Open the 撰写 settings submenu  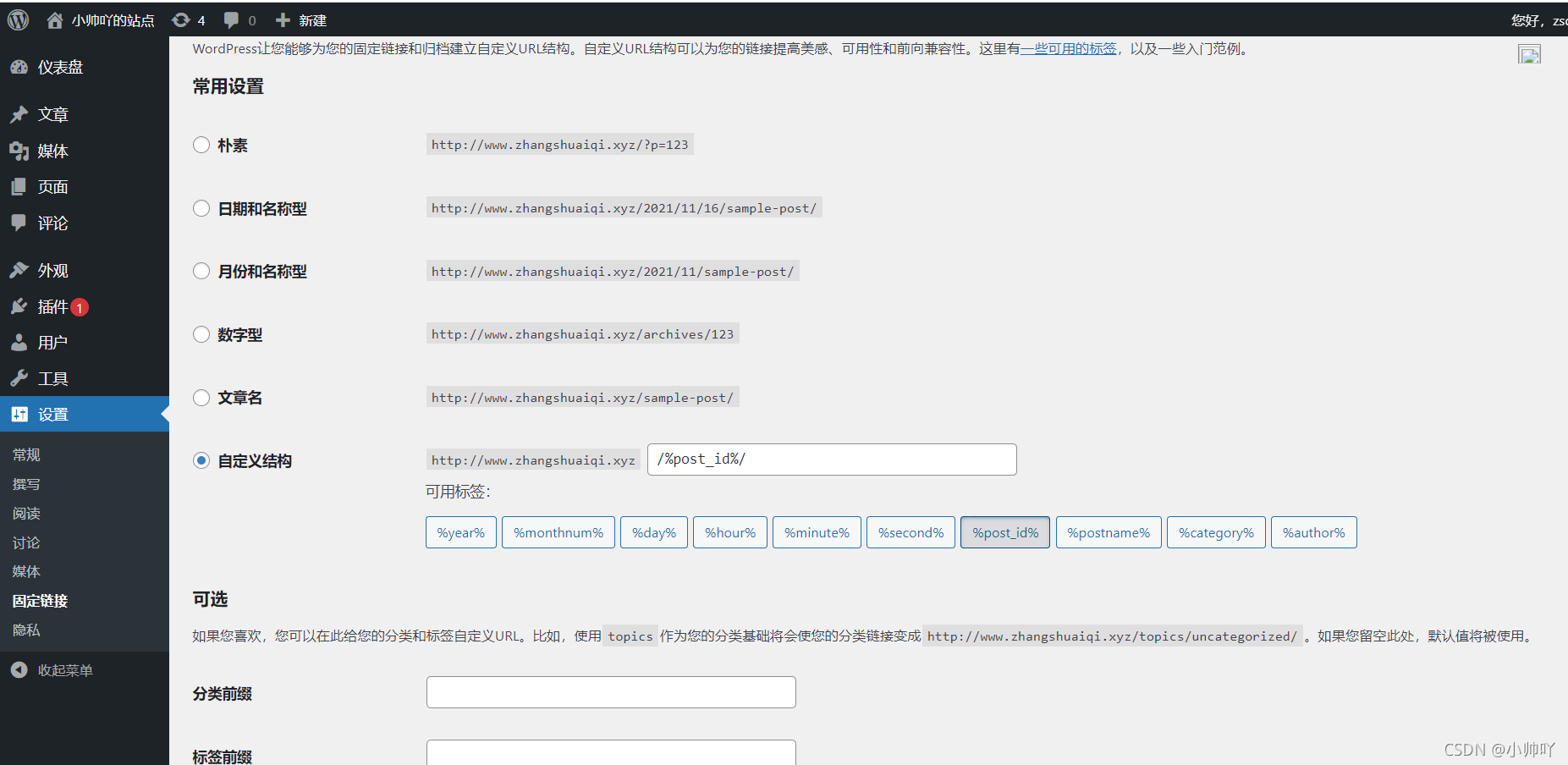pyautogui.click(x=26, y=484)
